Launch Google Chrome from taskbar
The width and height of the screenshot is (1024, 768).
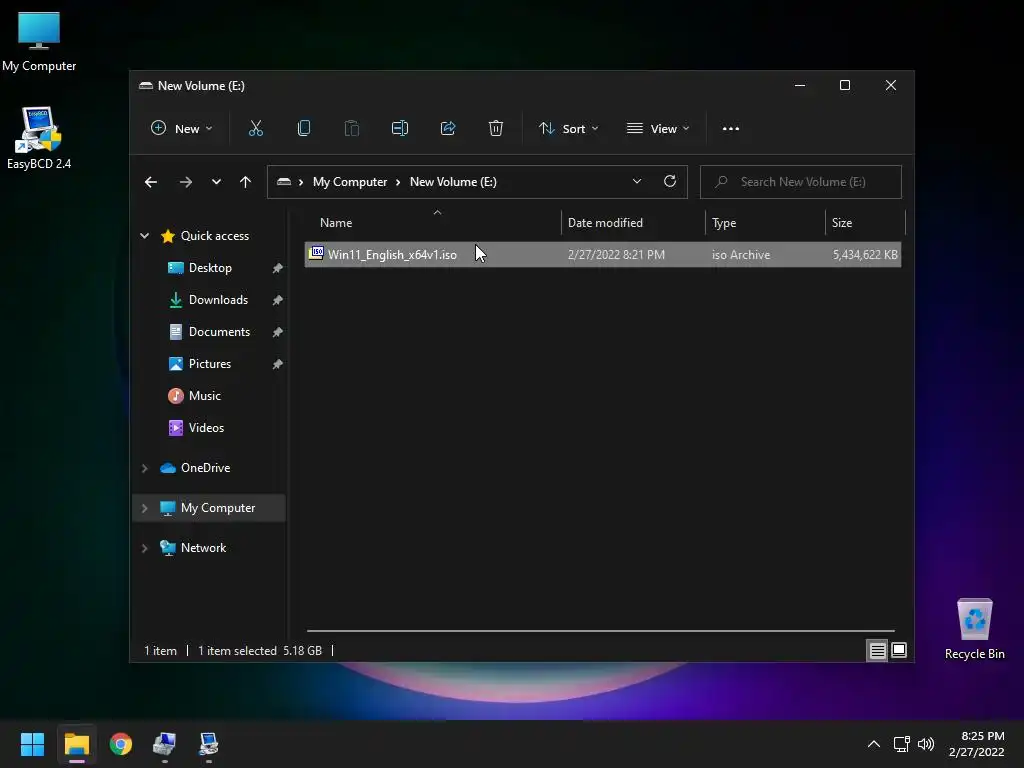[x=121, y=744]
